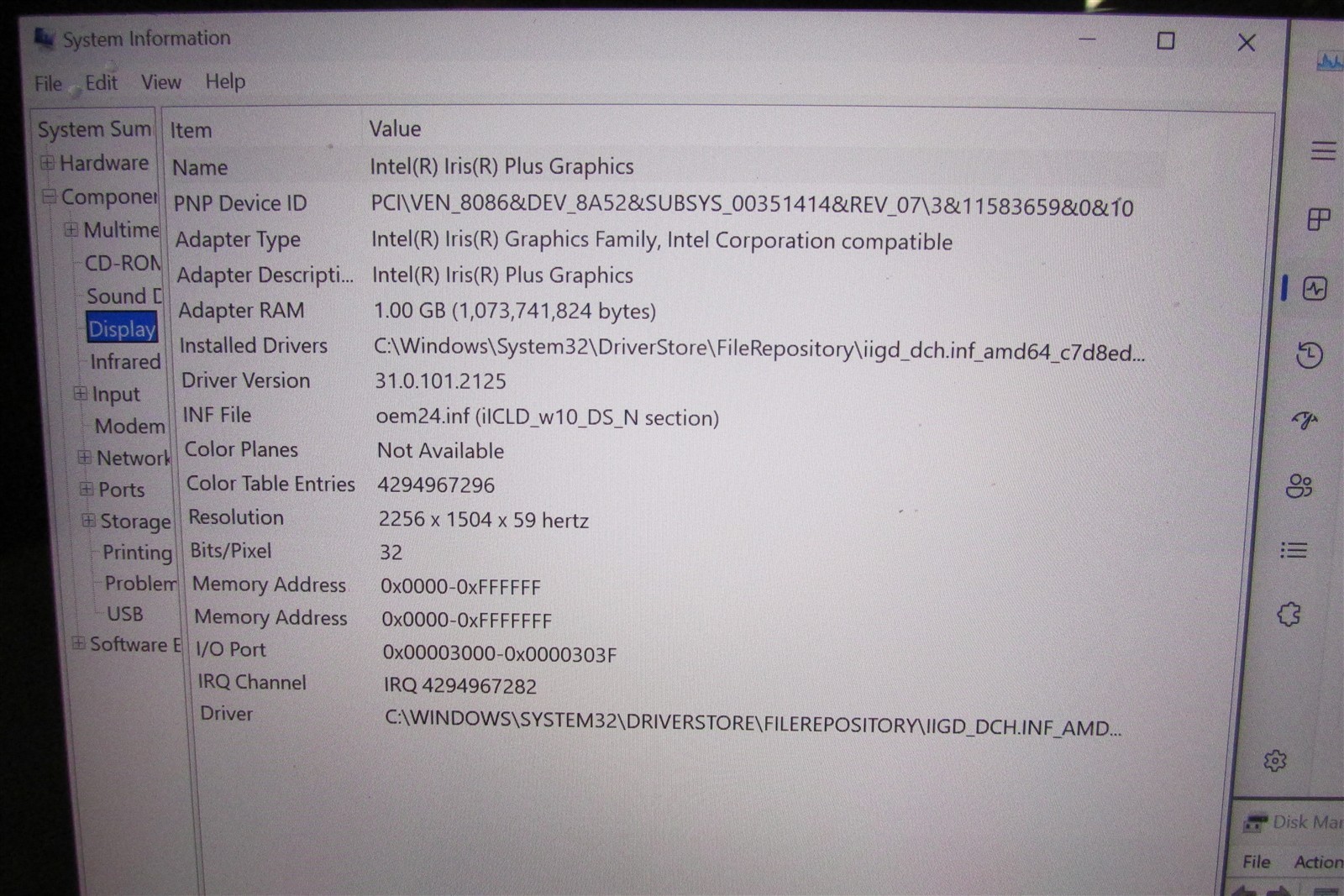Open the Details list page in Task Manager
1344x896 pixels.
point(1294,550)
